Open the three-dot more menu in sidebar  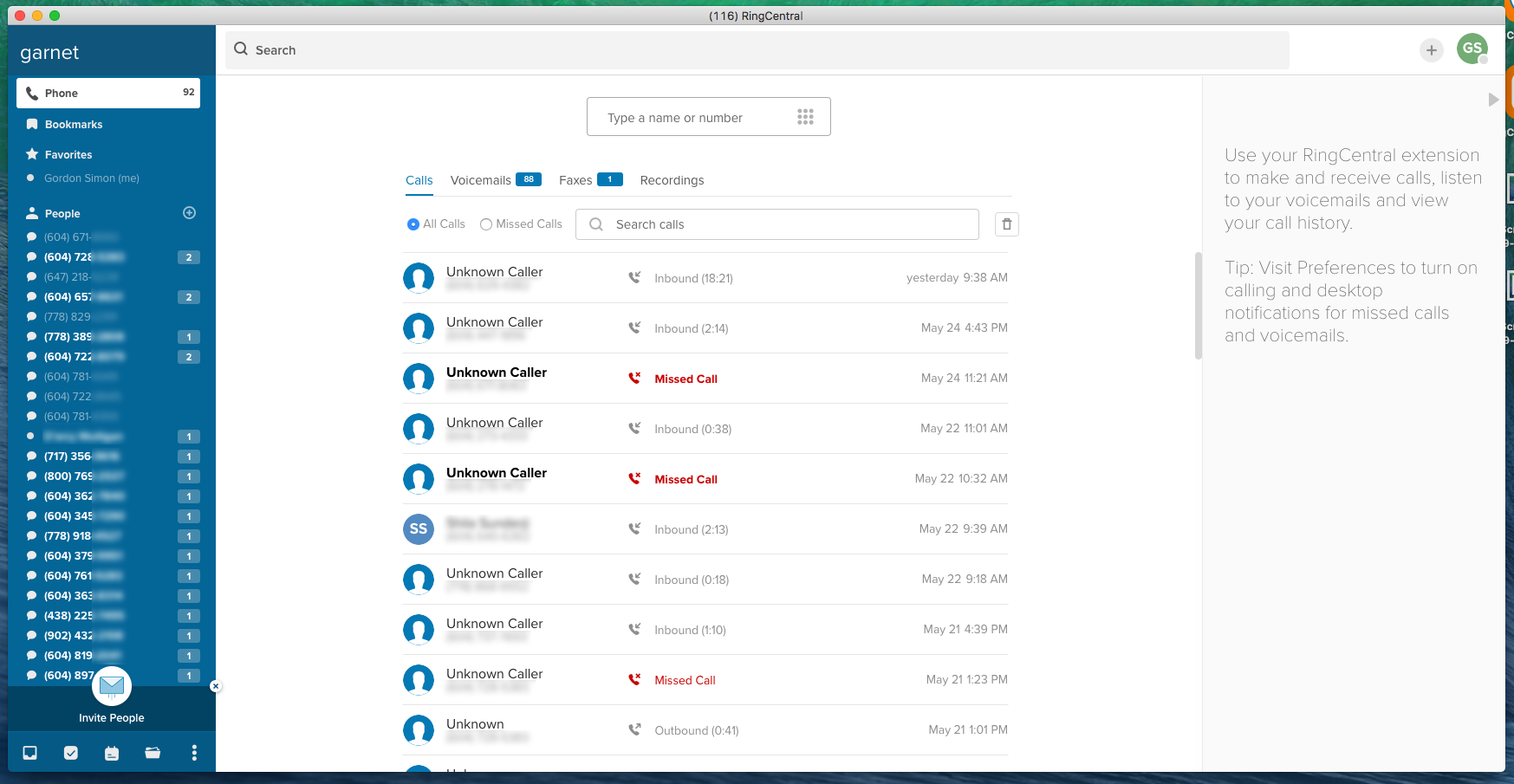point(194,753)
